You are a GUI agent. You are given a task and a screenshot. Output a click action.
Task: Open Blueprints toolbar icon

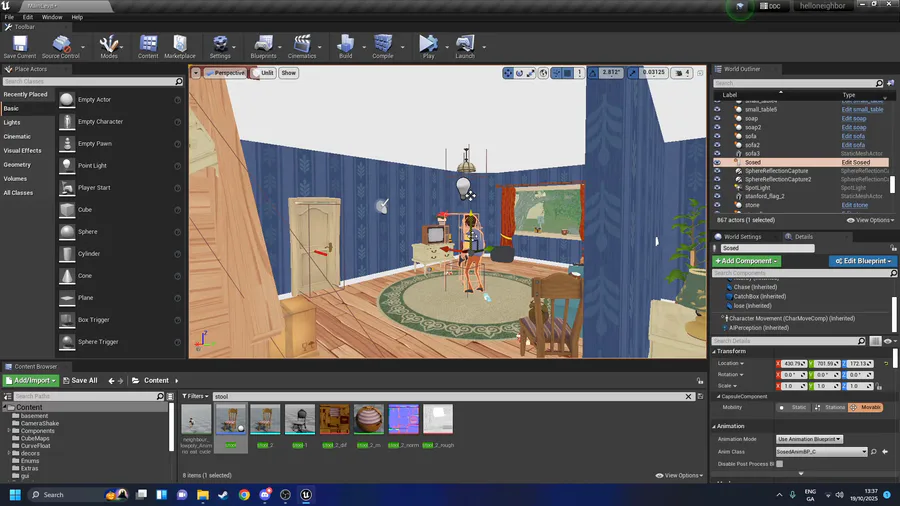[263, 47]
